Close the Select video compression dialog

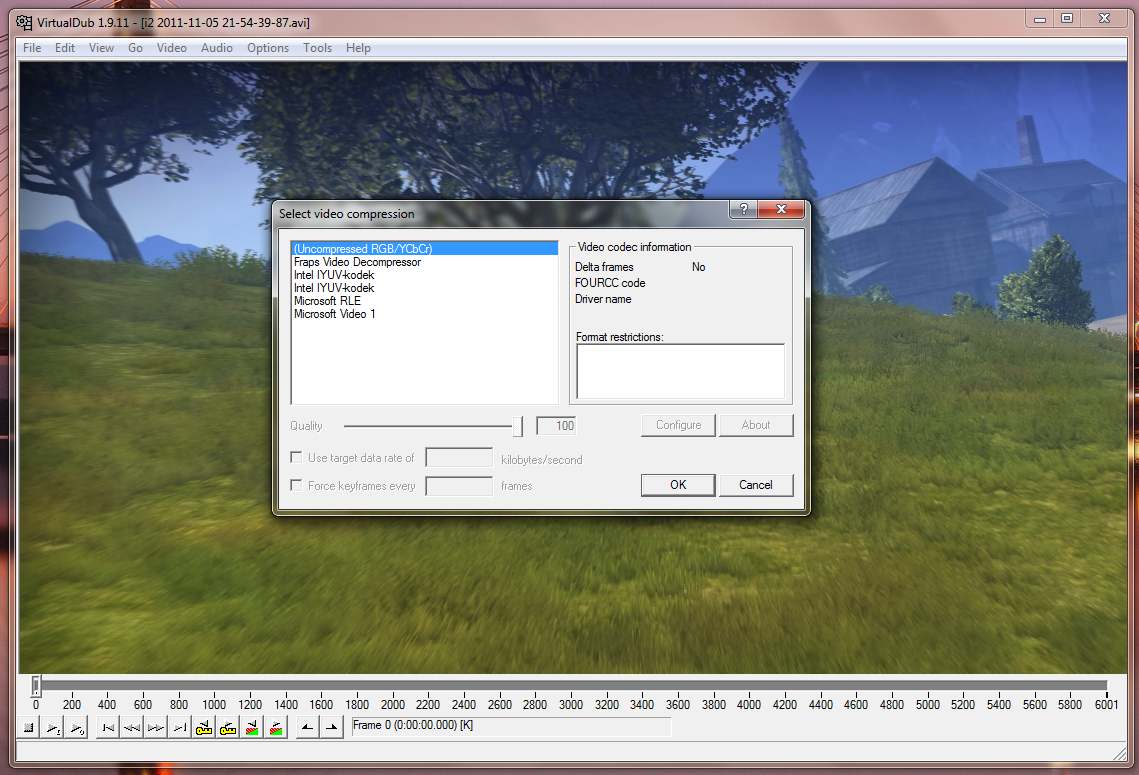pyautogui.click(x=781, y=209)
